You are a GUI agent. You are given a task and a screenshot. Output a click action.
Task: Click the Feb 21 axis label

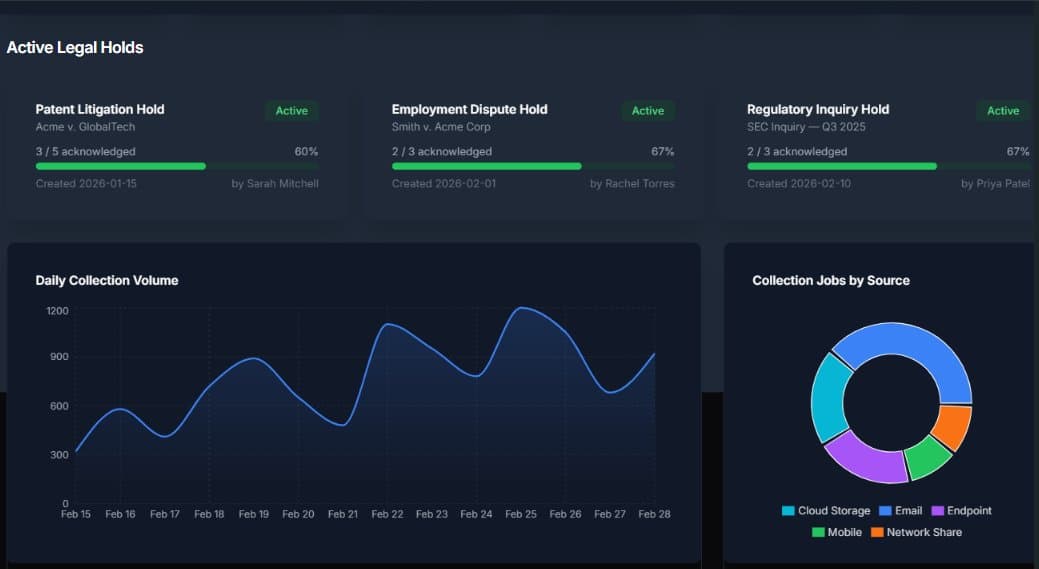(x=343, y=514)
